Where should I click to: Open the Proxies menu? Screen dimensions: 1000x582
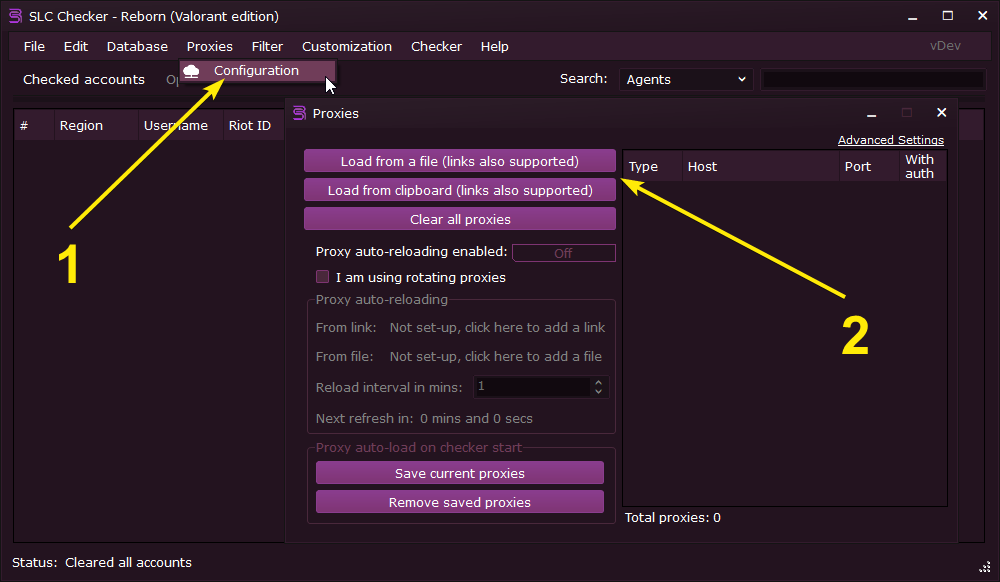[209, 47]
